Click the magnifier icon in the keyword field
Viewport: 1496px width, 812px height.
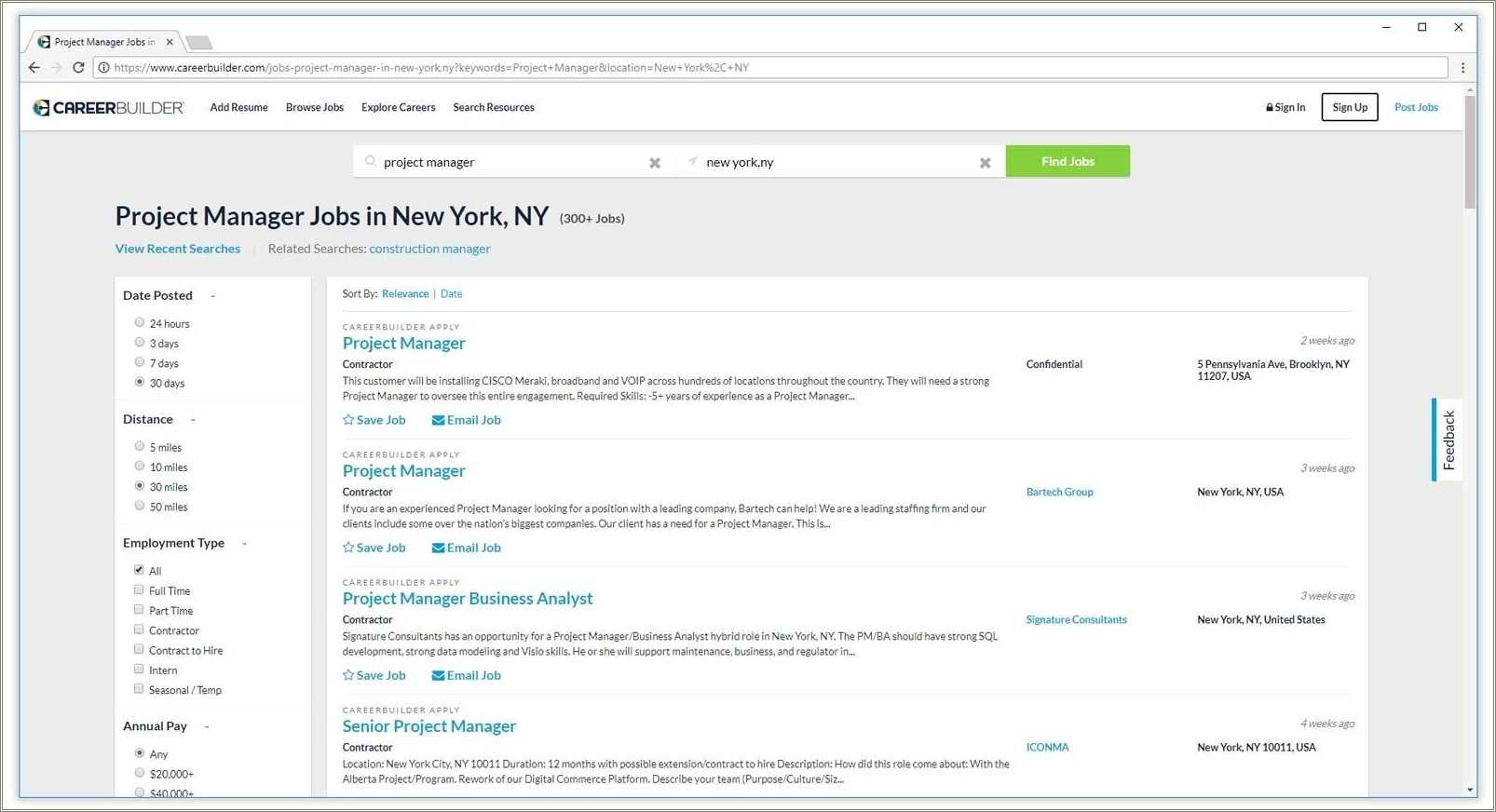[x=371, y=161]
